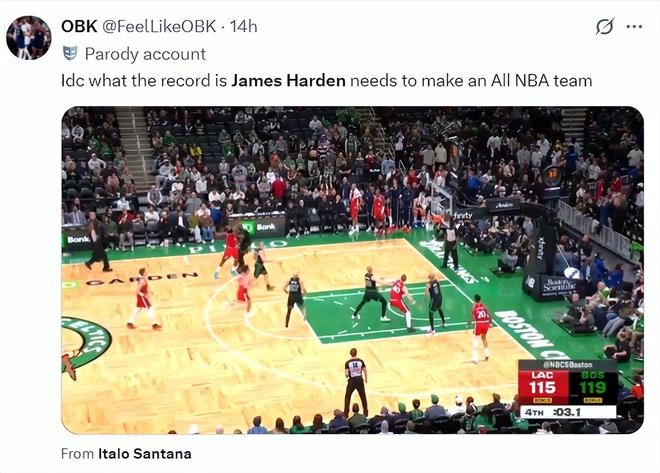Play the embedded basketball video
Image resolution: width=660 pixels, height=473 pixels.
tap(353, 270)
